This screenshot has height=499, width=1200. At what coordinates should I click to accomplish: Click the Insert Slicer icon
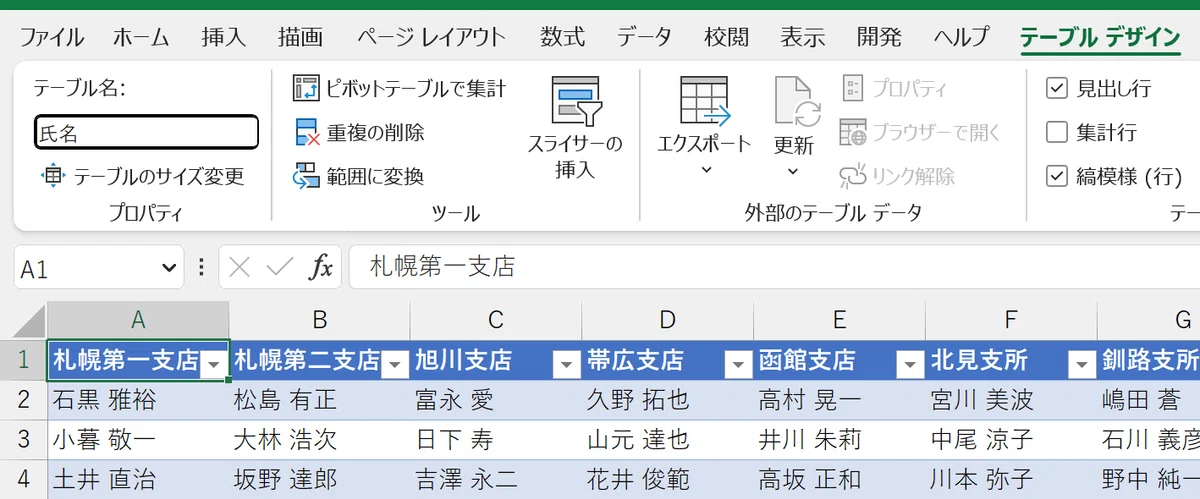575,101
